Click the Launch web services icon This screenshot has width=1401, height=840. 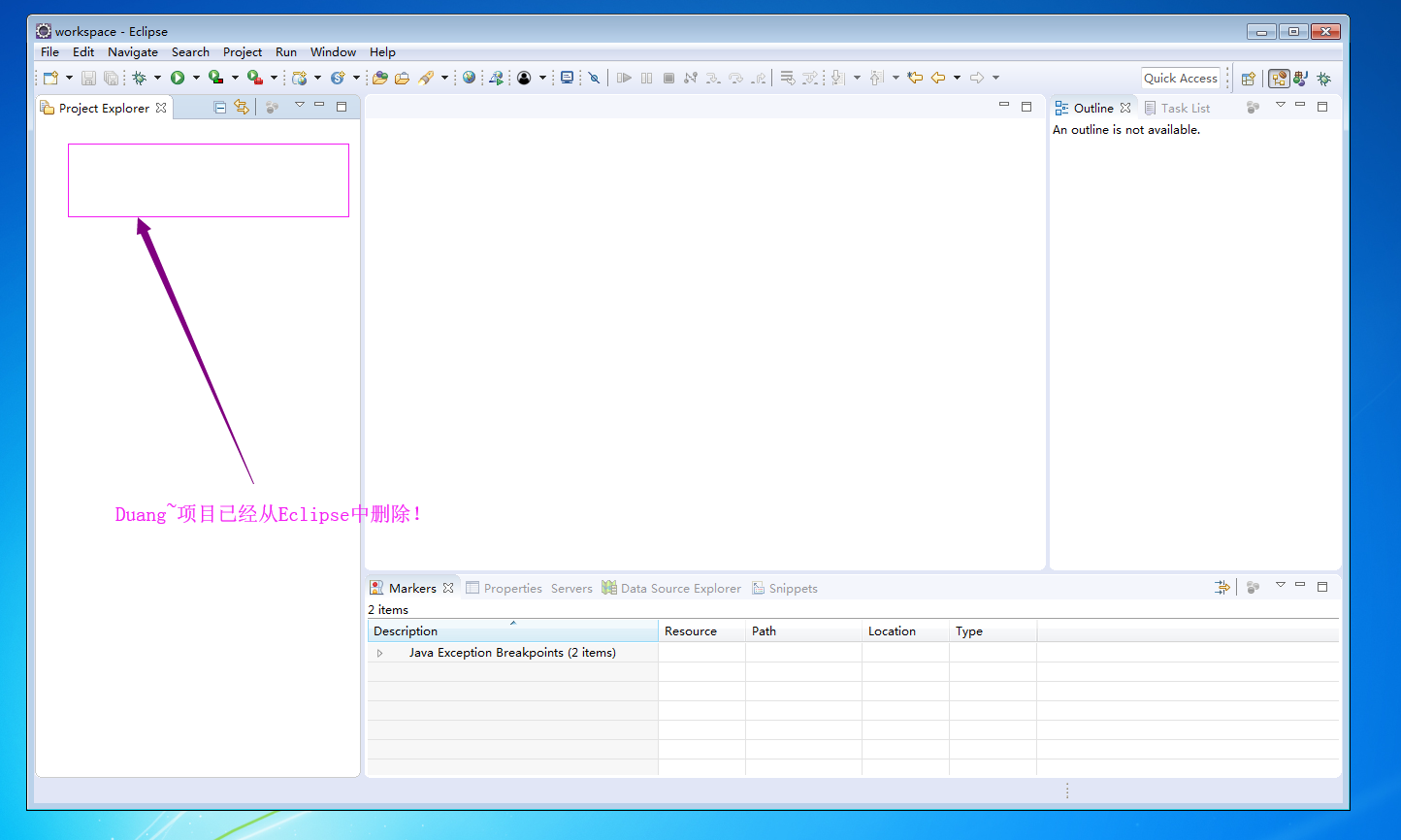(x=496, y=78)
